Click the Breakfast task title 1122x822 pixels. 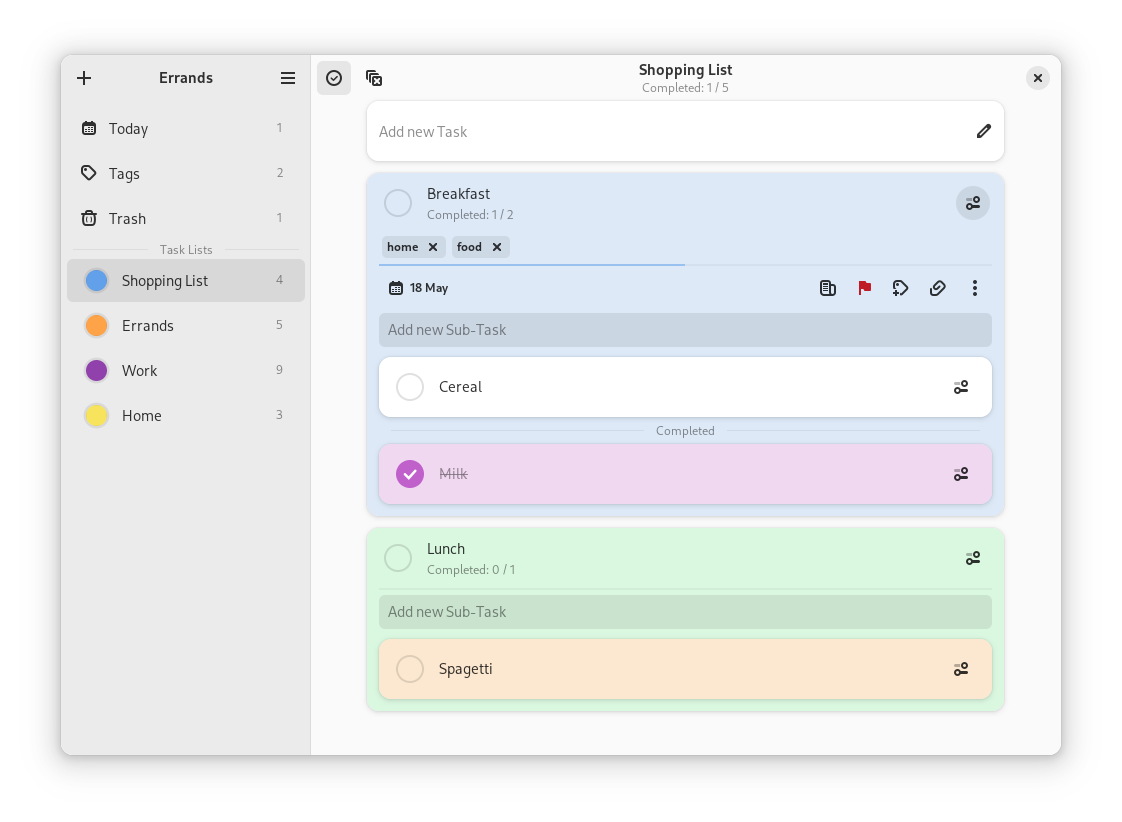pos(458,194)
